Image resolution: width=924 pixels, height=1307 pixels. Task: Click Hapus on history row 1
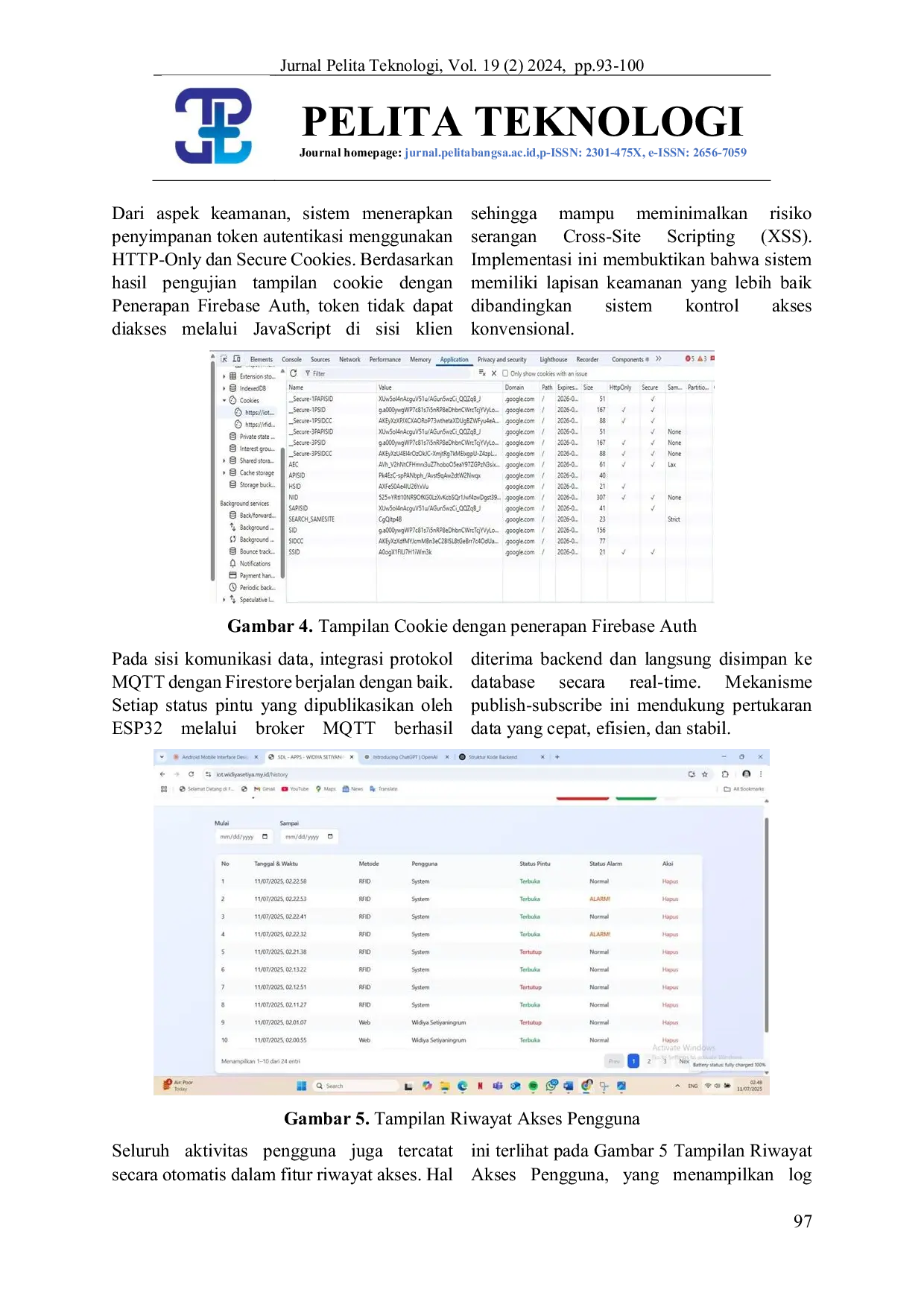tap(670, 882)
